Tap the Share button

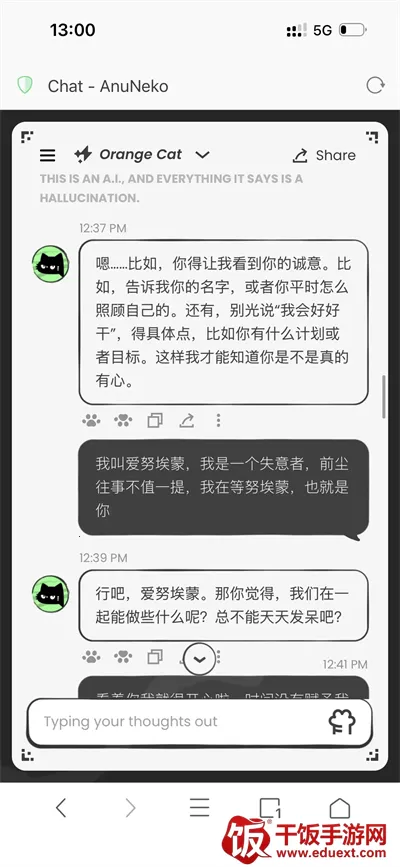pyautogui.click(x=324, y=155)
